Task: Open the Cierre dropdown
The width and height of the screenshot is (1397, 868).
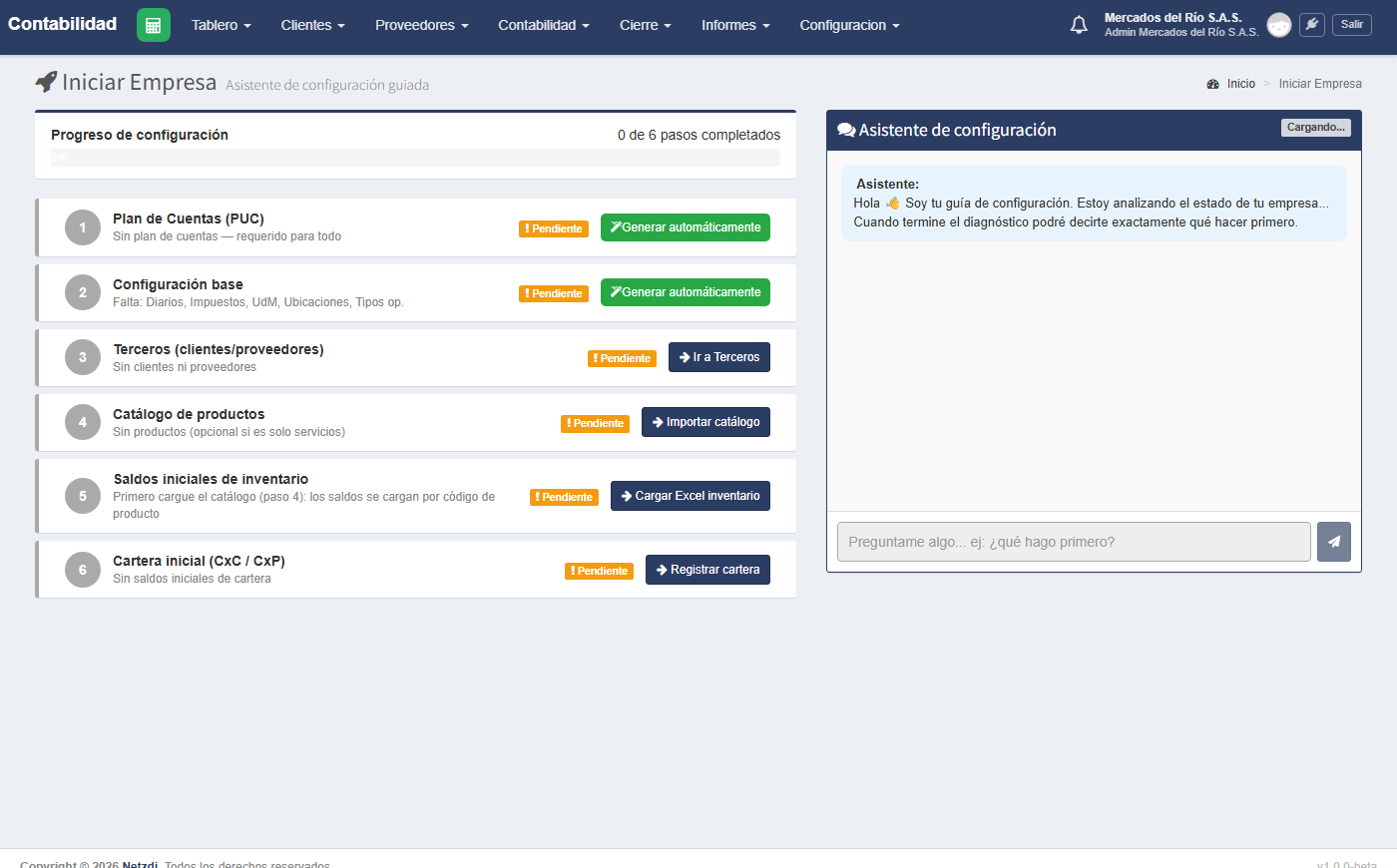Action: point(646,25)
